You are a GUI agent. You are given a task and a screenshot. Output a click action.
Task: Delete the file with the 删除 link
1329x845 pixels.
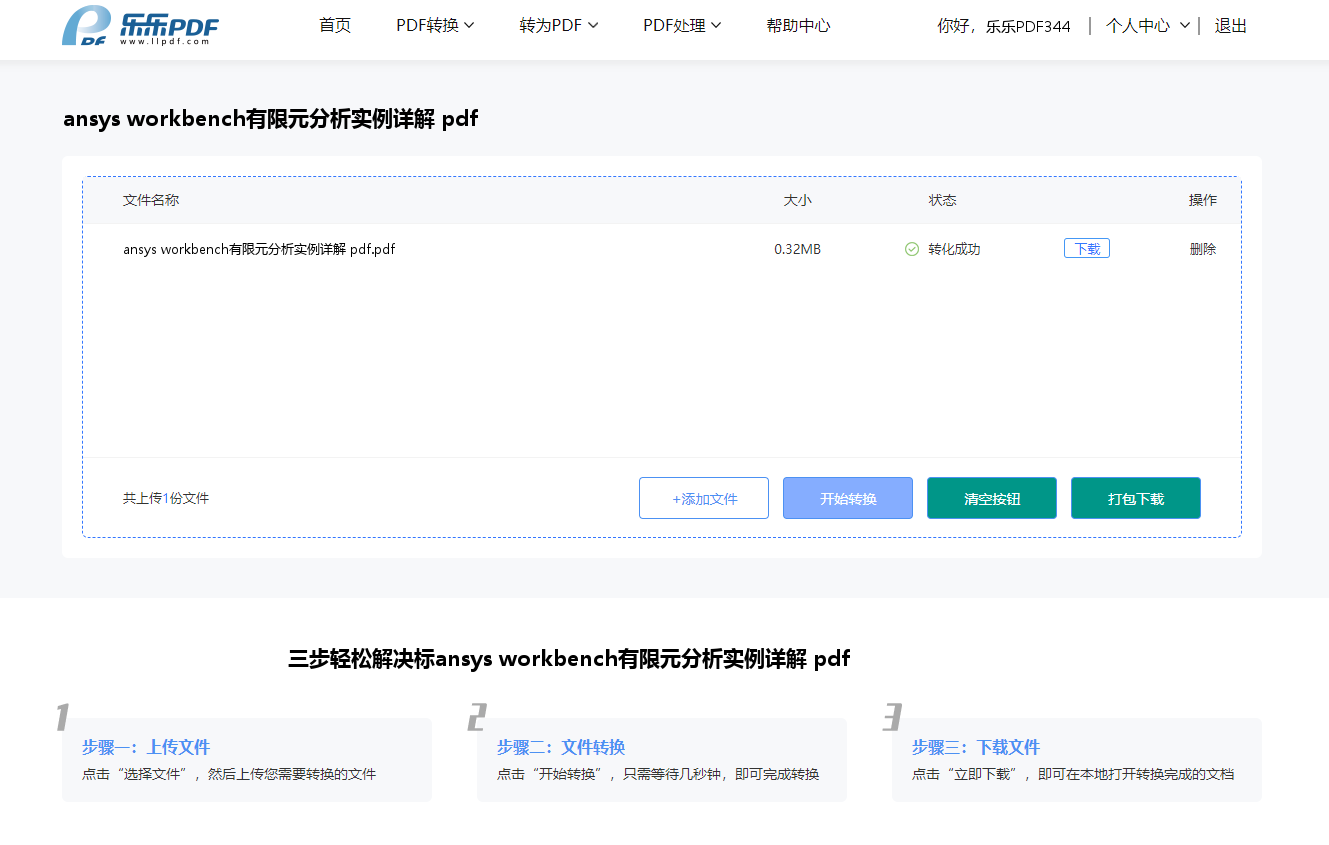tap(1203, 249)
